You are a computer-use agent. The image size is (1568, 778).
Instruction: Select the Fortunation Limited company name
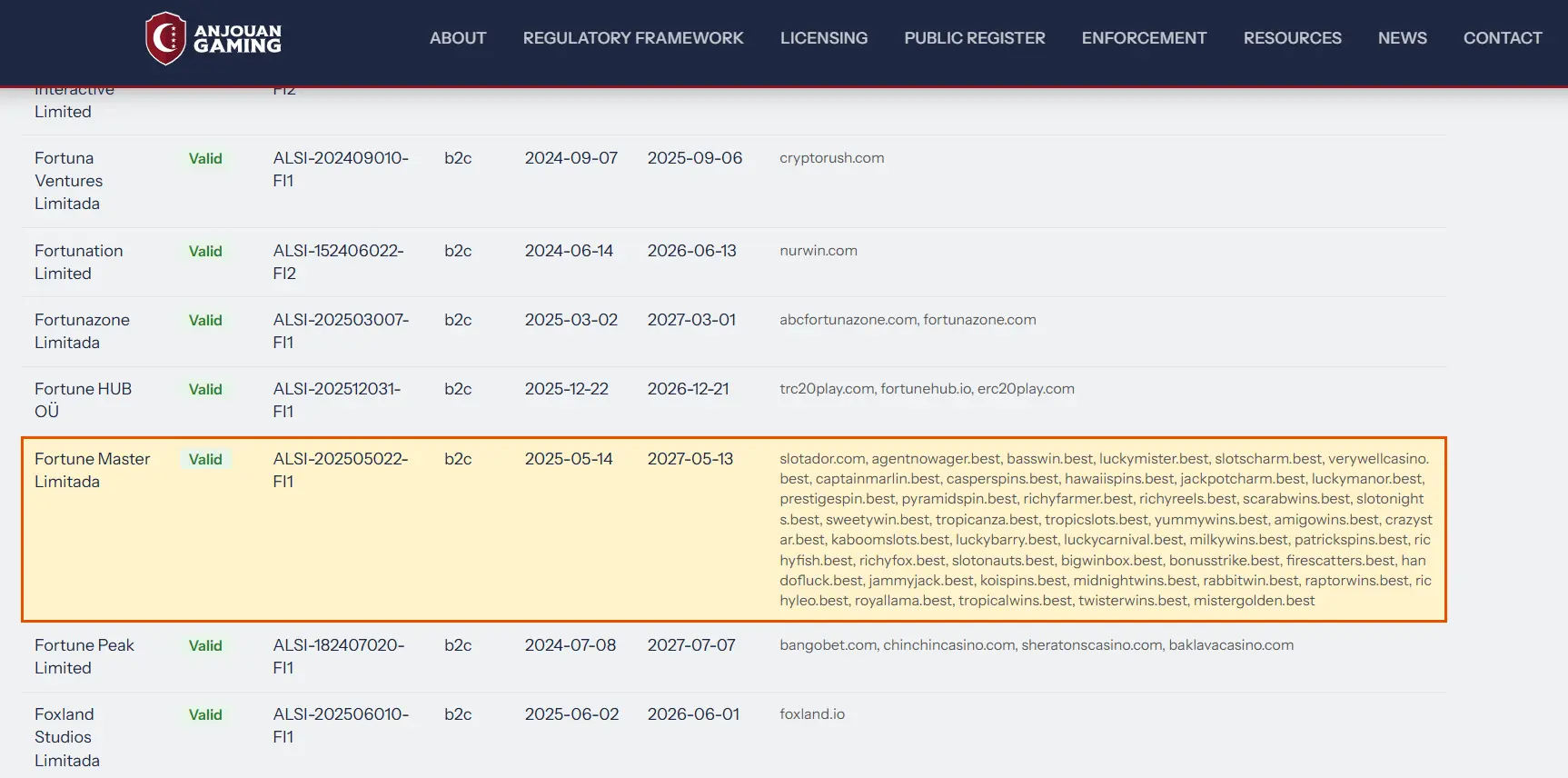(79, 262)
